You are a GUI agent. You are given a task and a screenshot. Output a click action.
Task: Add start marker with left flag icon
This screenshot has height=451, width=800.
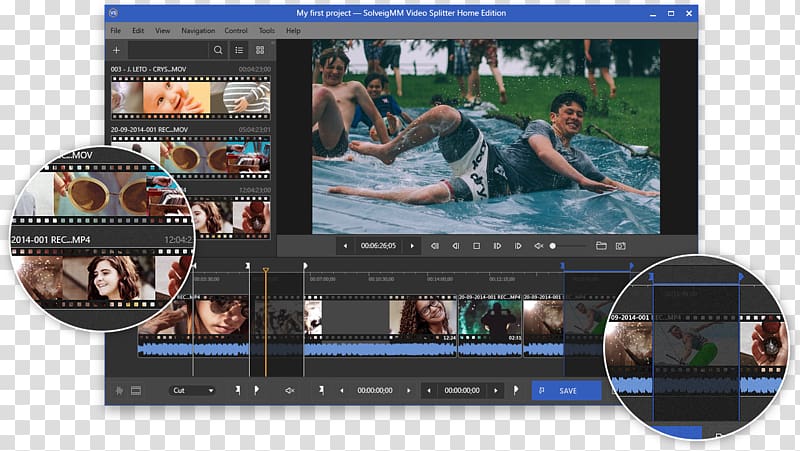(238, 390)
